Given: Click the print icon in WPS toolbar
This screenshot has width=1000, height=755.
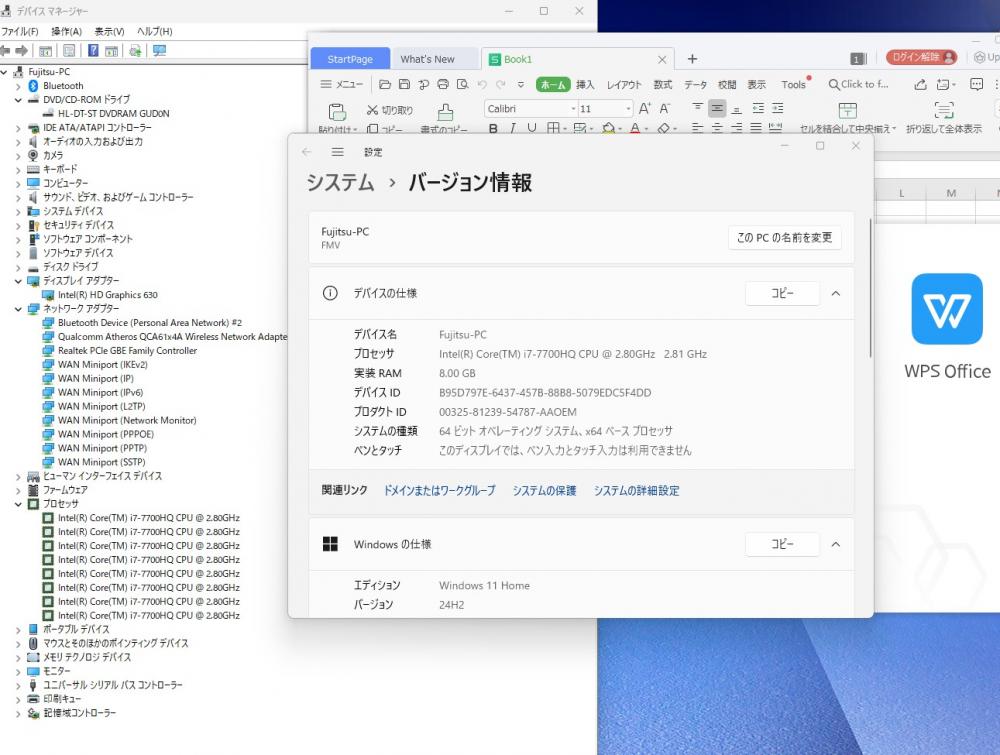Looking at the screenshot, I should click(443, 84).
